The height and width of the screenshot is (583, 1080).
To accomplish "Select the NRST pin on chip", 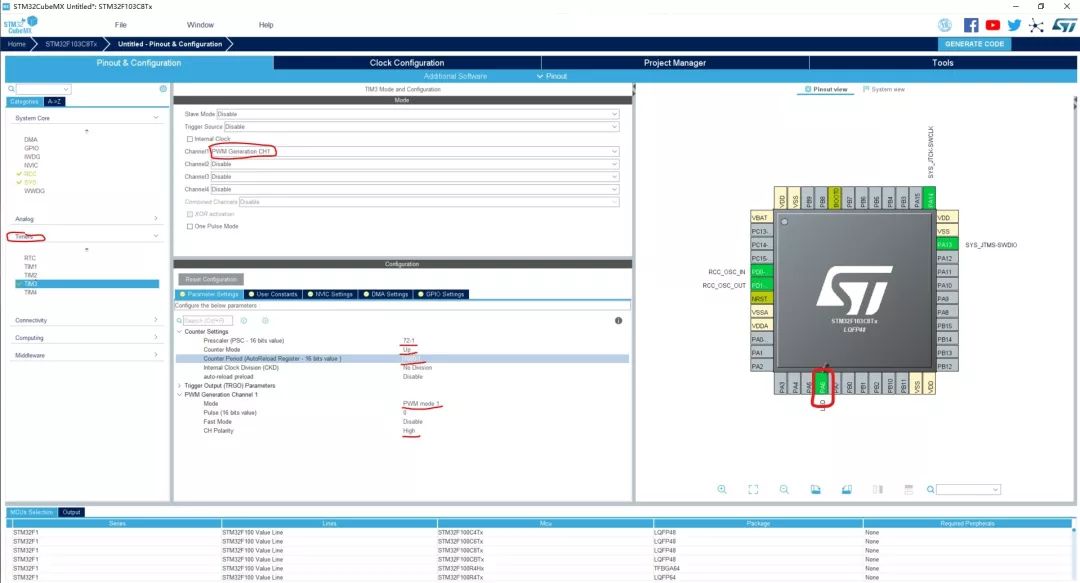I will click(x=761, y=298).
